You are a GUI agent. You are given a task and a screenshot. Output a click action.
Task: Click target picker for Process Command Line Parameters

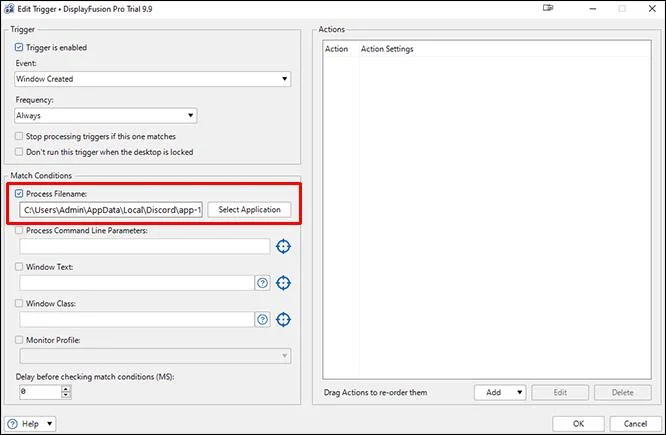point(283,246)
